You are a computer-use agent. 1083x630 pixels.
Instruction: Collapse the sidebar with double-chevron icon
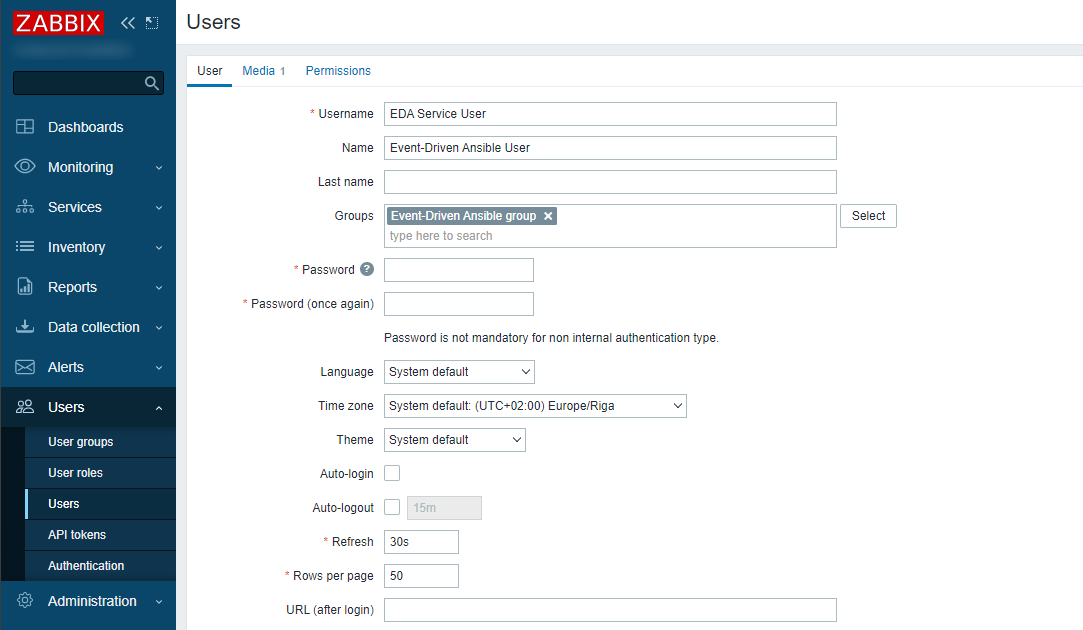point(127,22)
